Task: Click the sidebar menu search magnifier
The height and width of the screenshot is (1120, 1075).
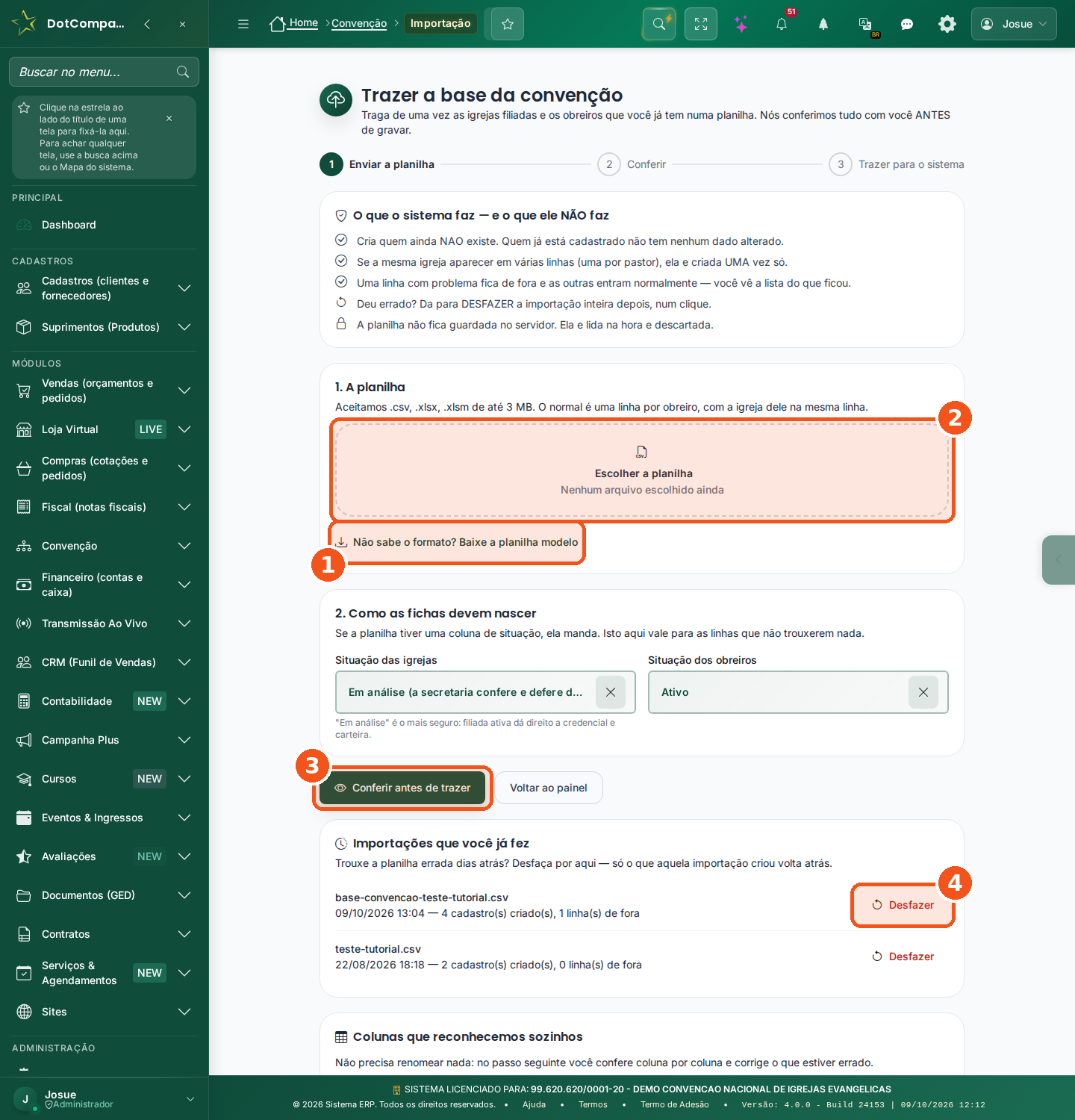Action: (183, 72)
